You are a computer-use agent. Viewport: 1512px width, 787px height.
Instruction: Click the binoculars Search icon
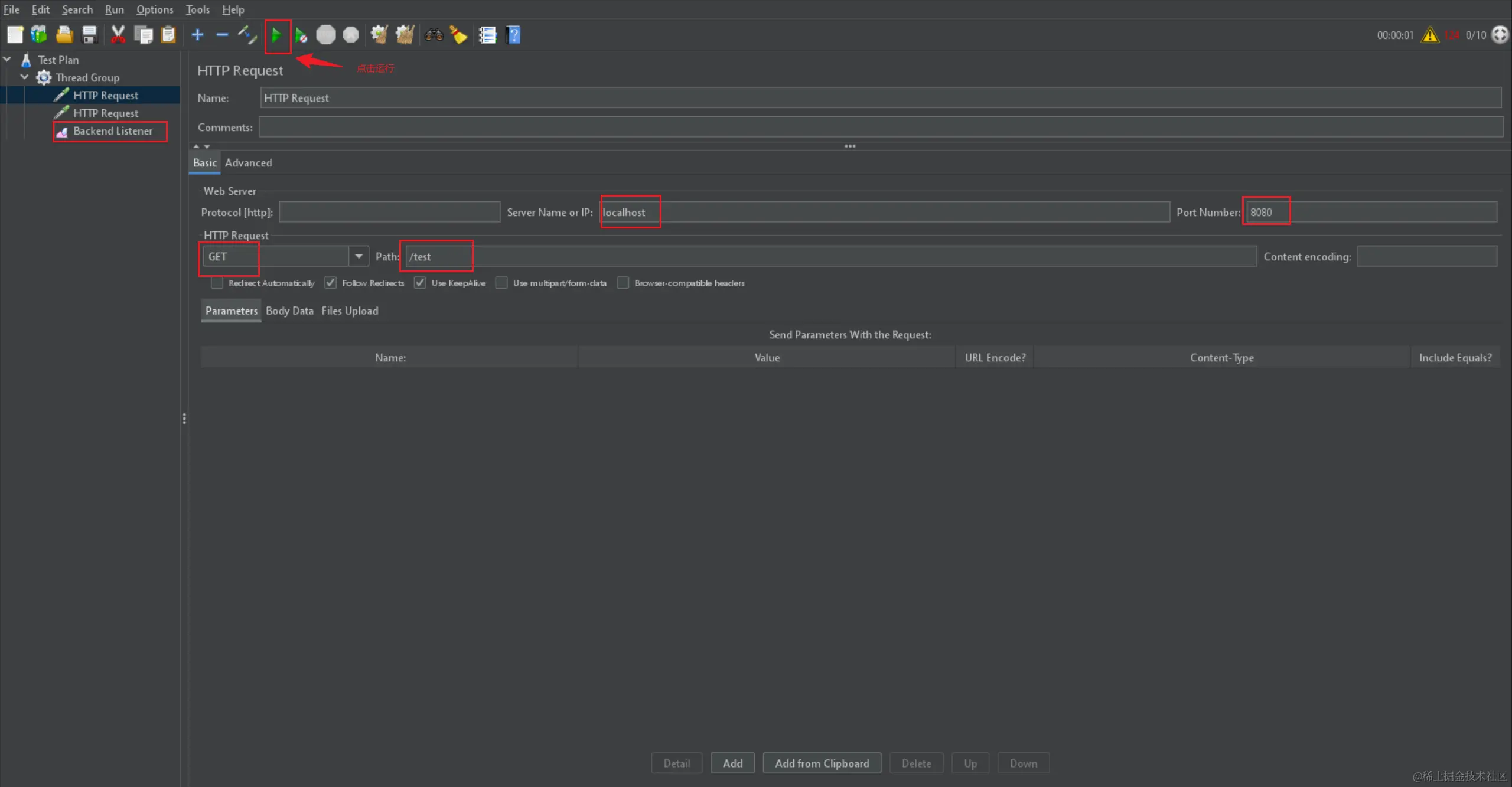(434, 35)
